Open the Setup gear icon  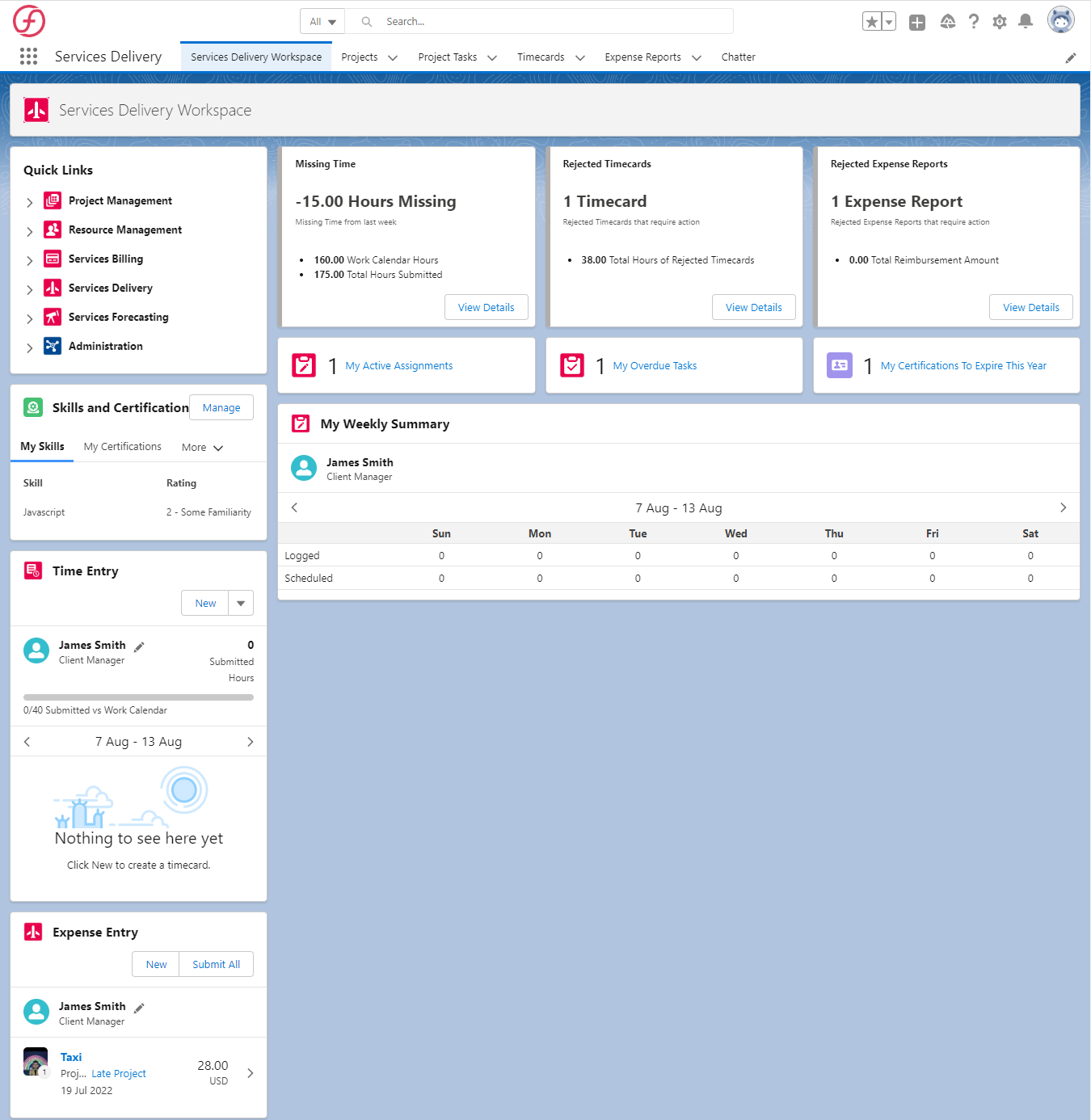[x=999, y=22]
